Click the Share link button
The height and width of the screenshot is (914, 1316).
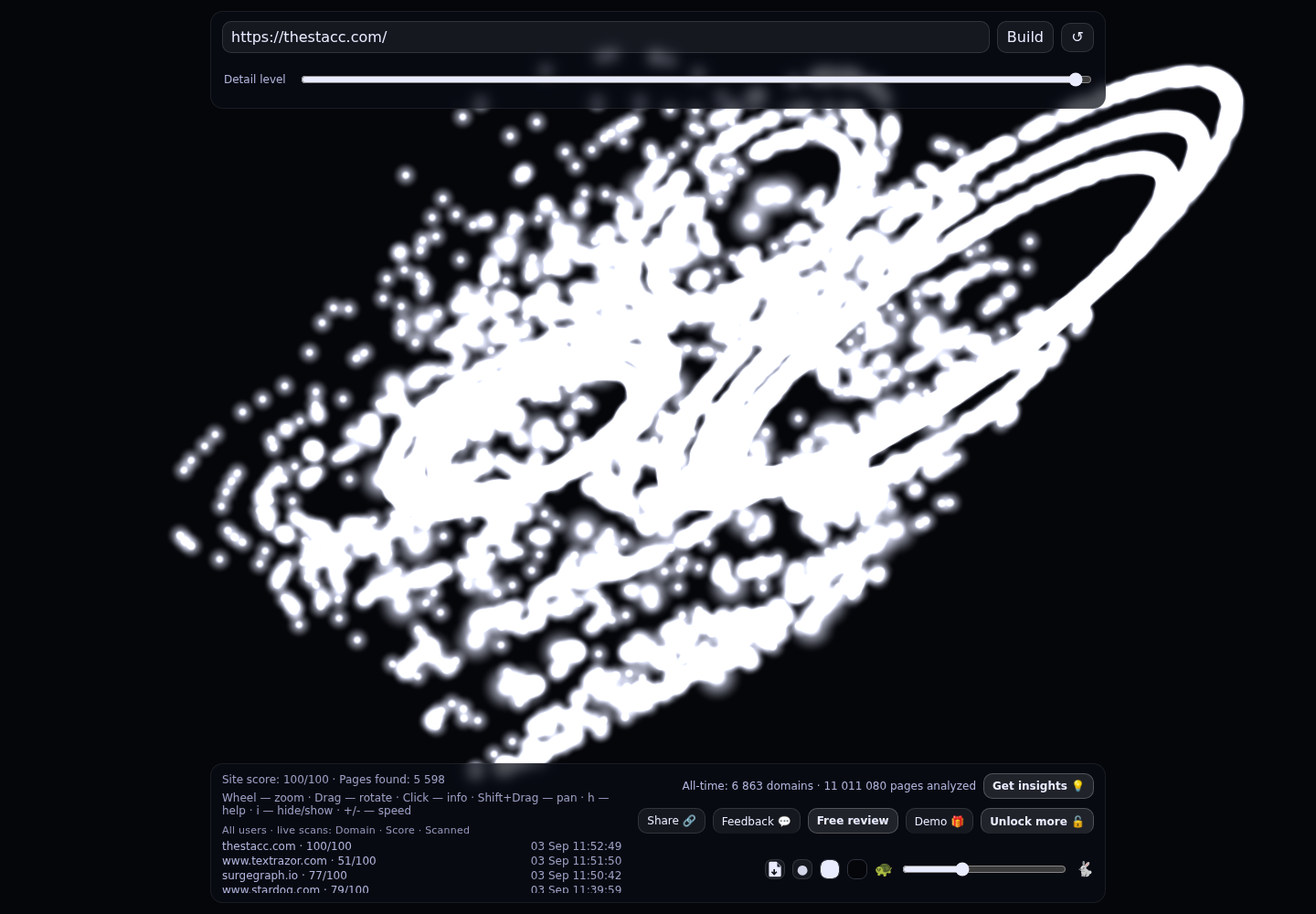point(672,821)
